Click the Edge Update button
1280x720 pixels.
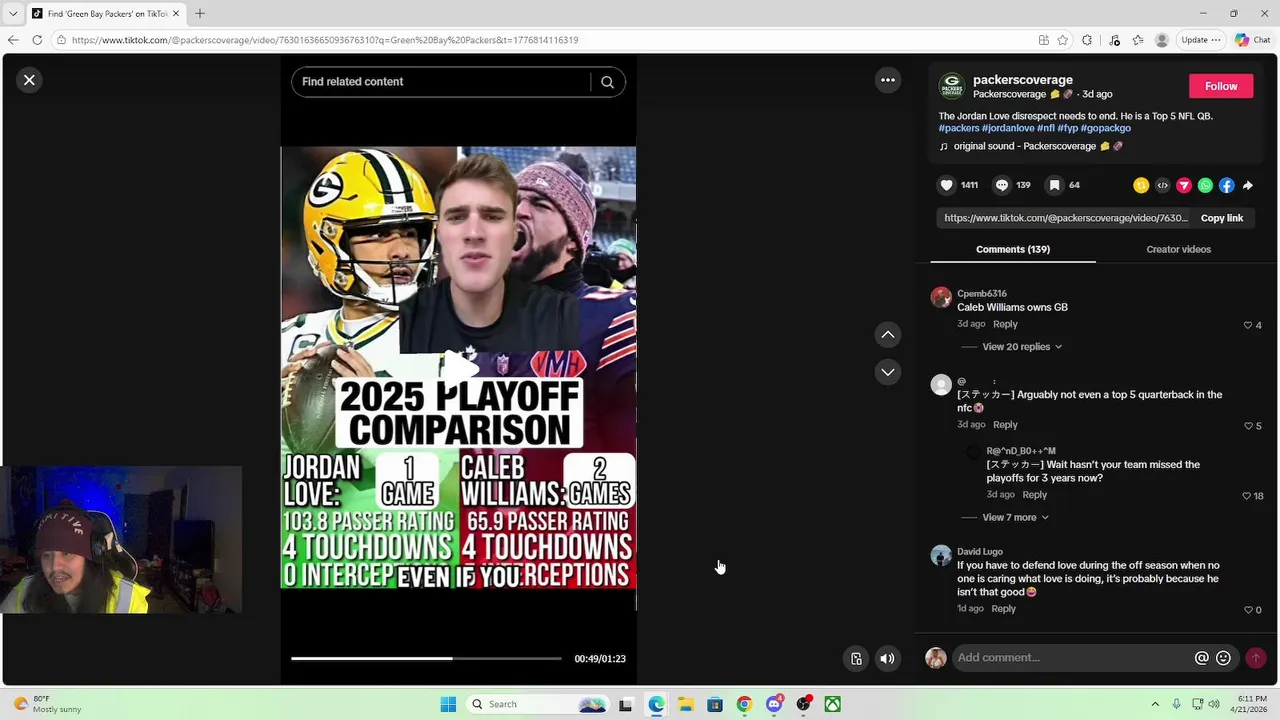pos(1200,40)
